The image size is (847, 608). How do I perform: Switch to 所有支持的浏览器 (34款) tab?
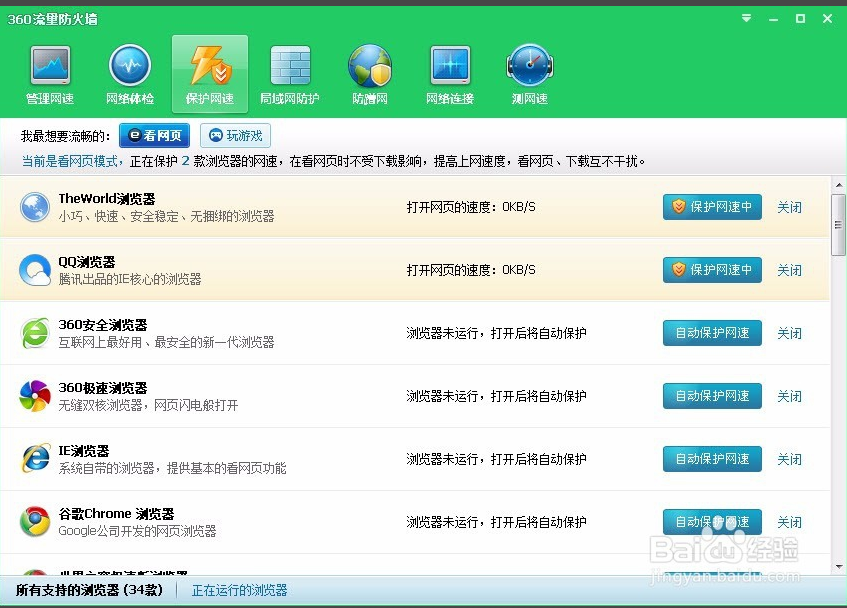pyautogui.click(x=89, y=590)
